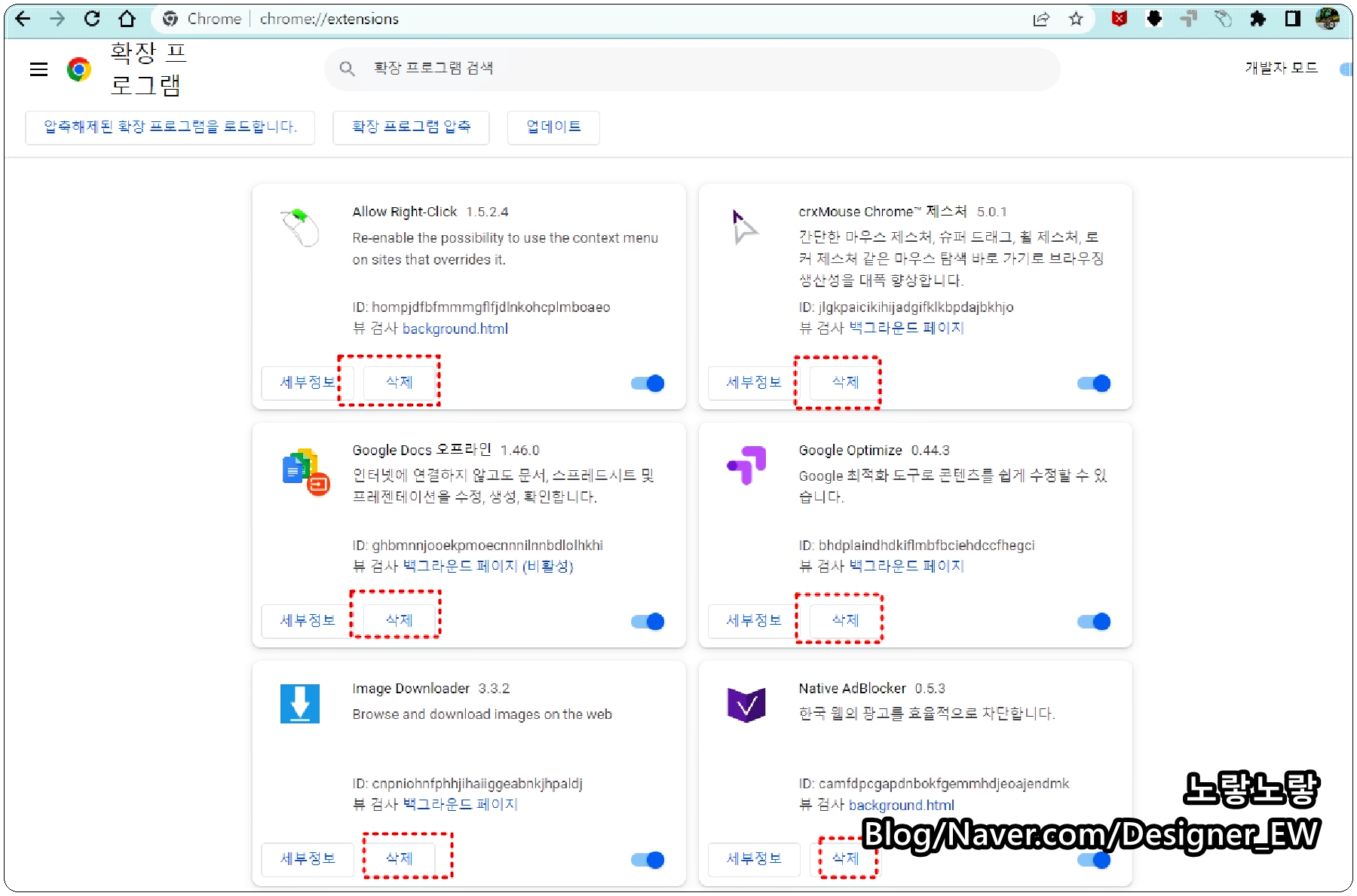Toggle the browser side panel icon

[x=1293, y=19]
